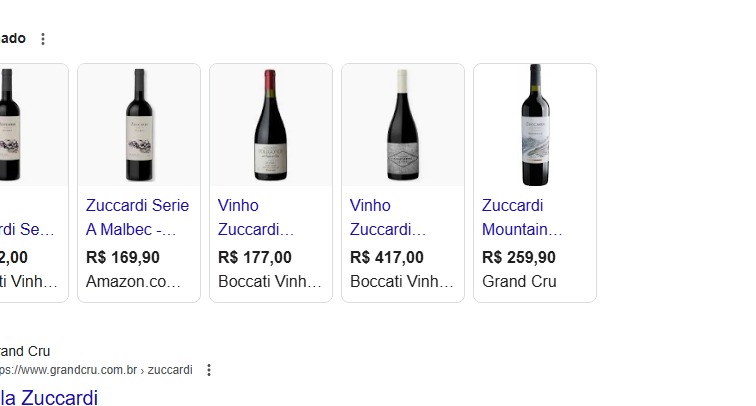The image size is (756, 406).
Task: Click the R$ 417,00 price
Action: pos(387,257)
